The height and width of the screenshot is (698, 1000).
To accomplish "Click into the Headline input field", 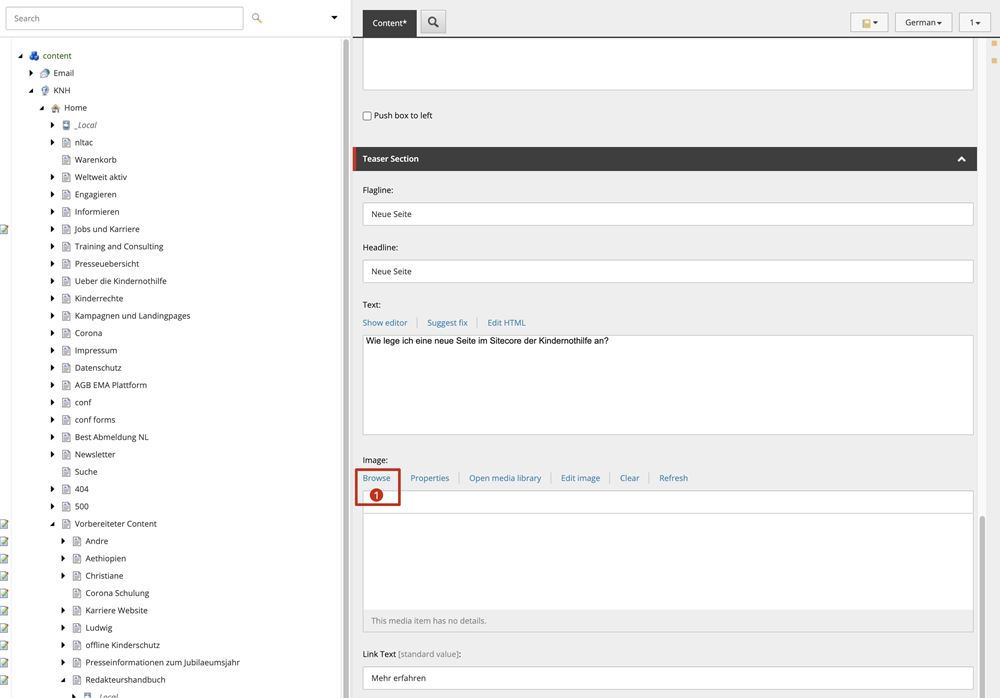I will [x=667, y=271].
